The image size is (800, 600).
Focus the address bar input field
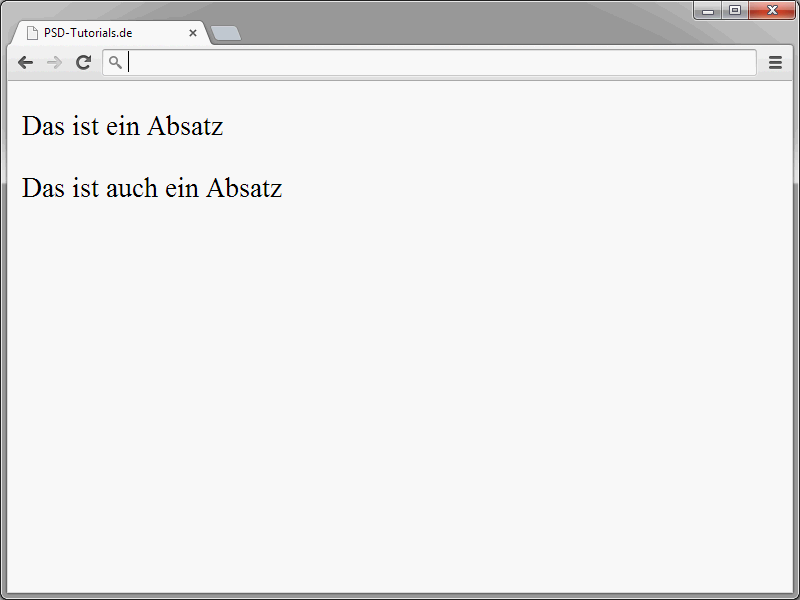430,62
